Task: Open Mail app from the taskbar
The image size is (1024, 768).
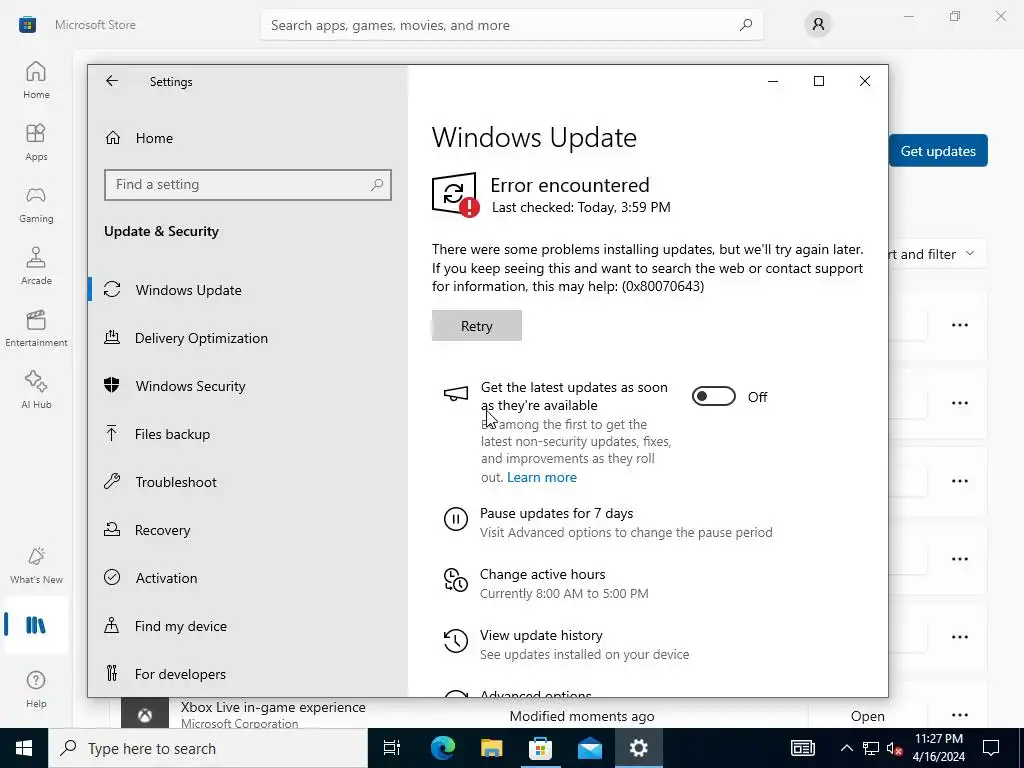Action: (x=589, y=748)
